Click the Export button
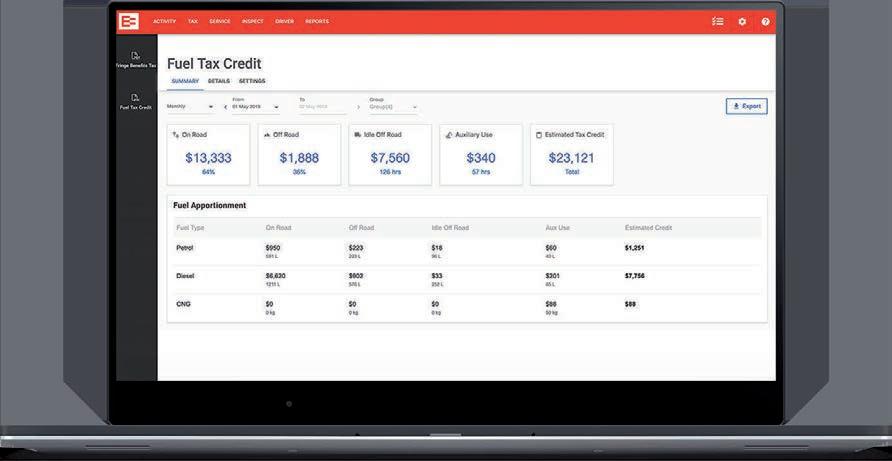Viewport: 892px width, 461px height. point(746,106)
